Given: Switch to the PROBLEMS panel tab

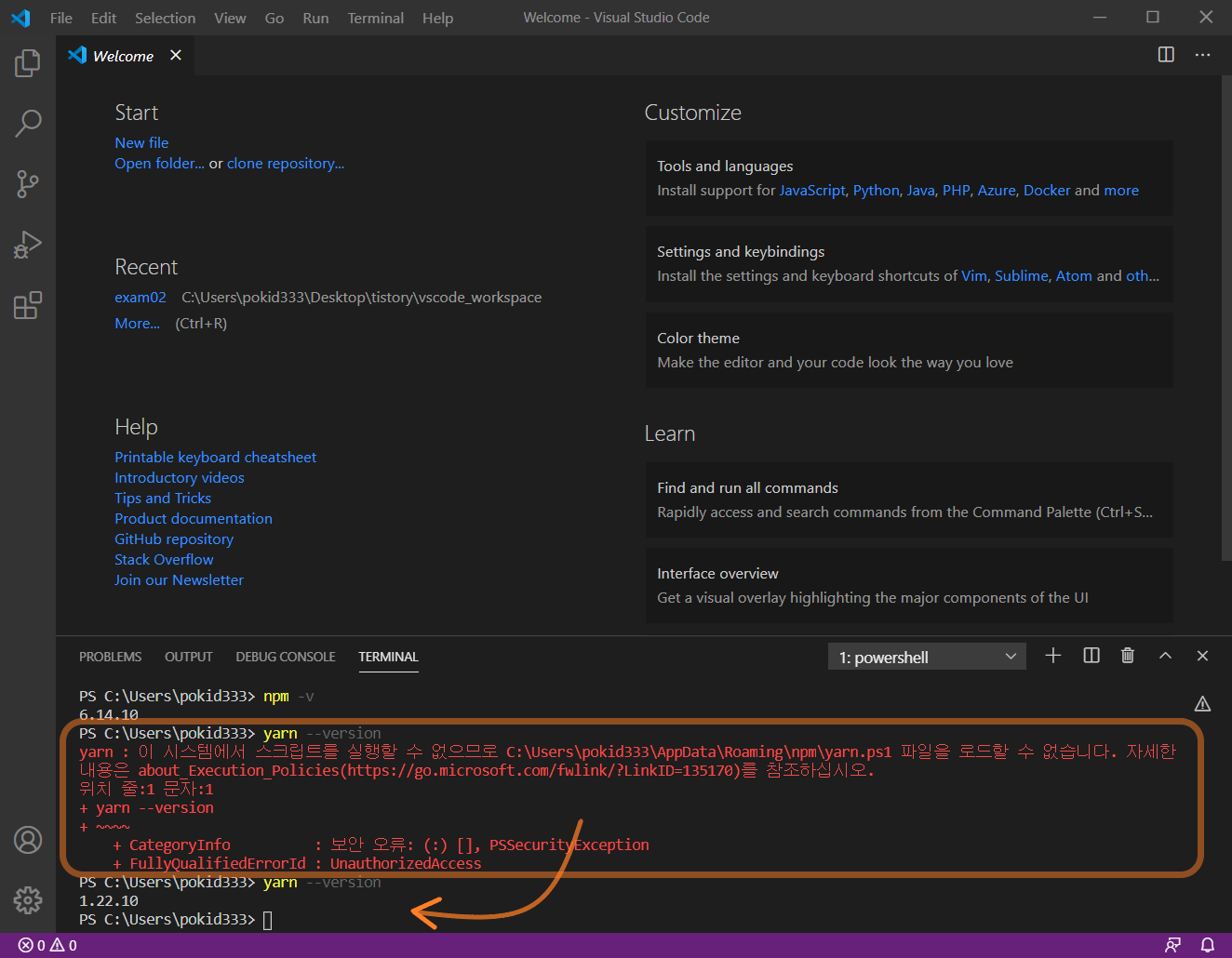Looking at the screenshot, I should pos(110,657).
